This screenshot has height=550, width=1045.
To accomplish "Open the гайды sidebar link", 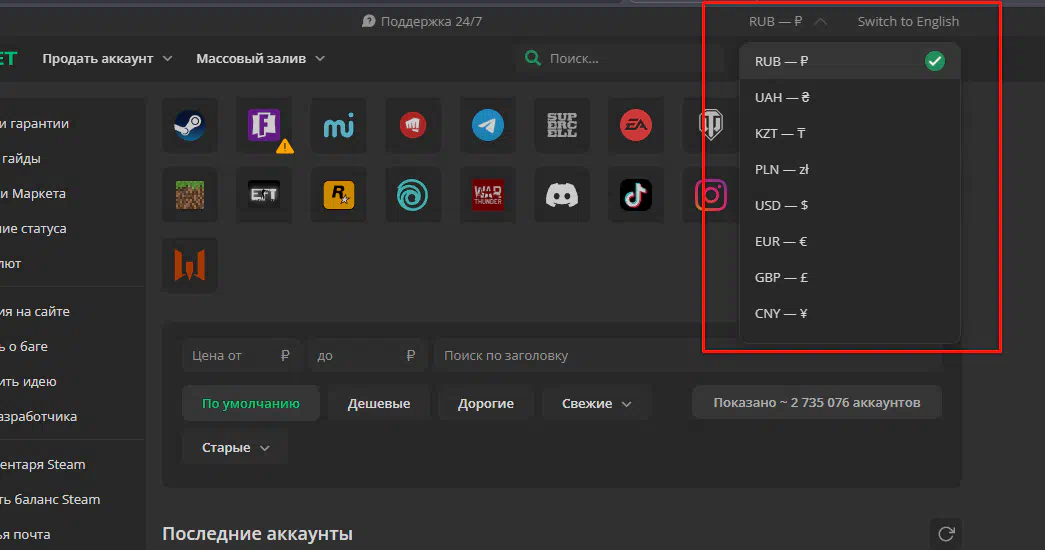I will click(x=21, y=159).
